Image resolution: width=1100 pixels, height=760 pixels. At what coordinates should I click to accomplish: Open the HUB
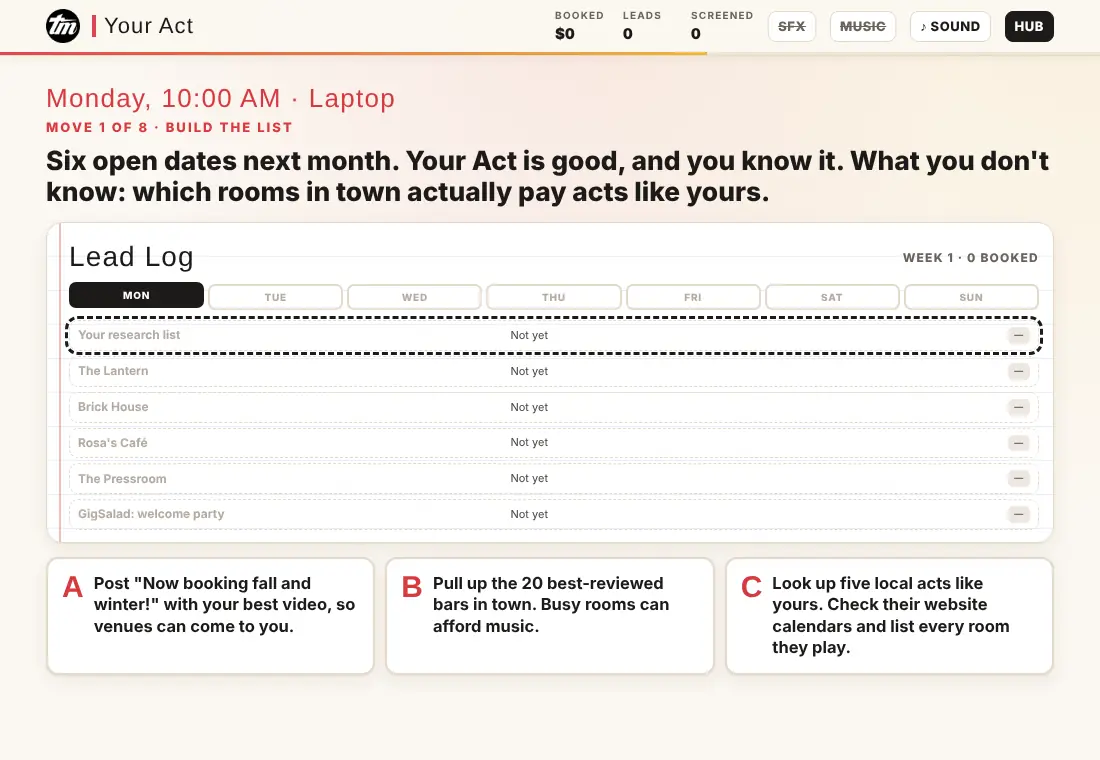pos(1028,27)
